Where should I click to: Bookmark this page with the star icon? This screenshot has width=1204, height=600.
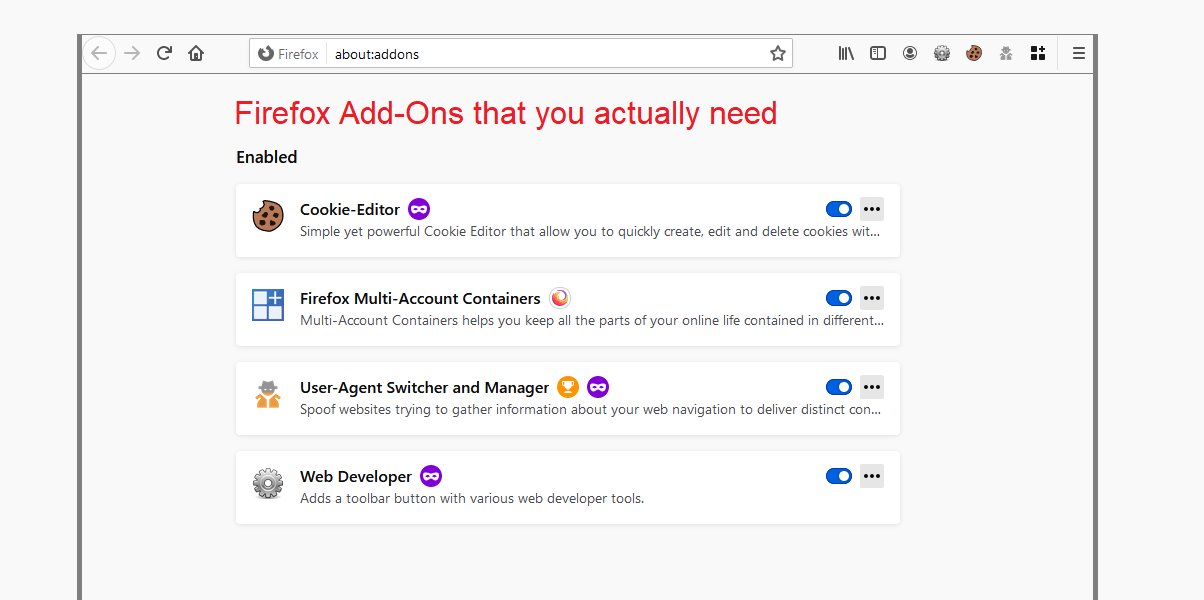pyautogui.click(x=777, y=54)
